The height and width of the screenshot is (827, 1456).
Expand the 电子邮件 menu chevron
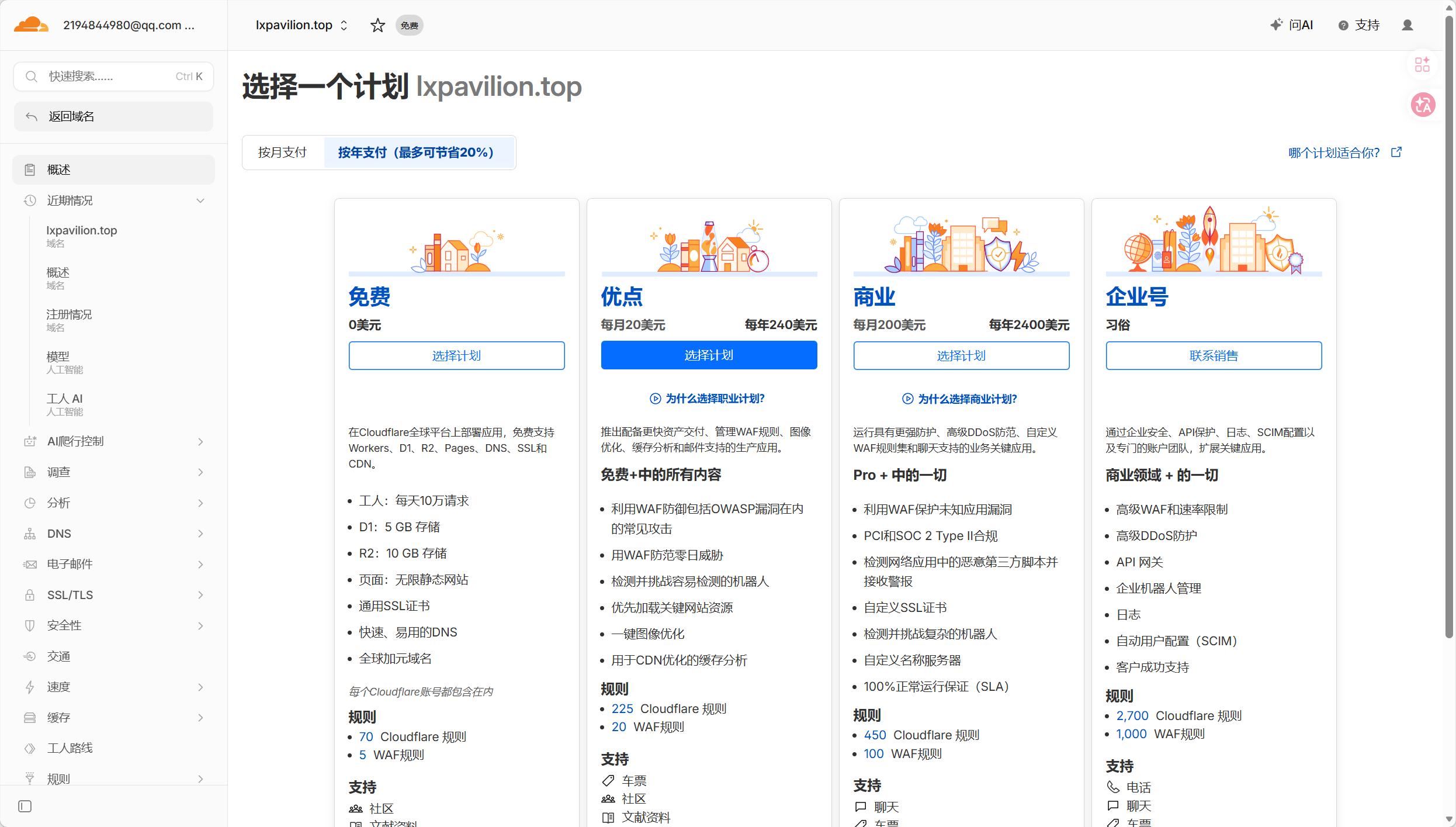(200, 564)
